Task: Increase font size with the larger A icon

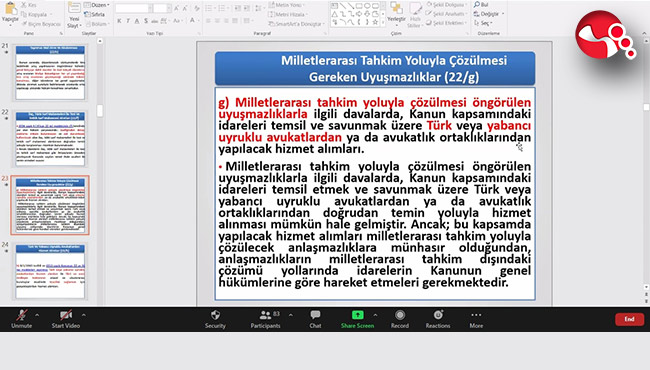Action: 177,8
